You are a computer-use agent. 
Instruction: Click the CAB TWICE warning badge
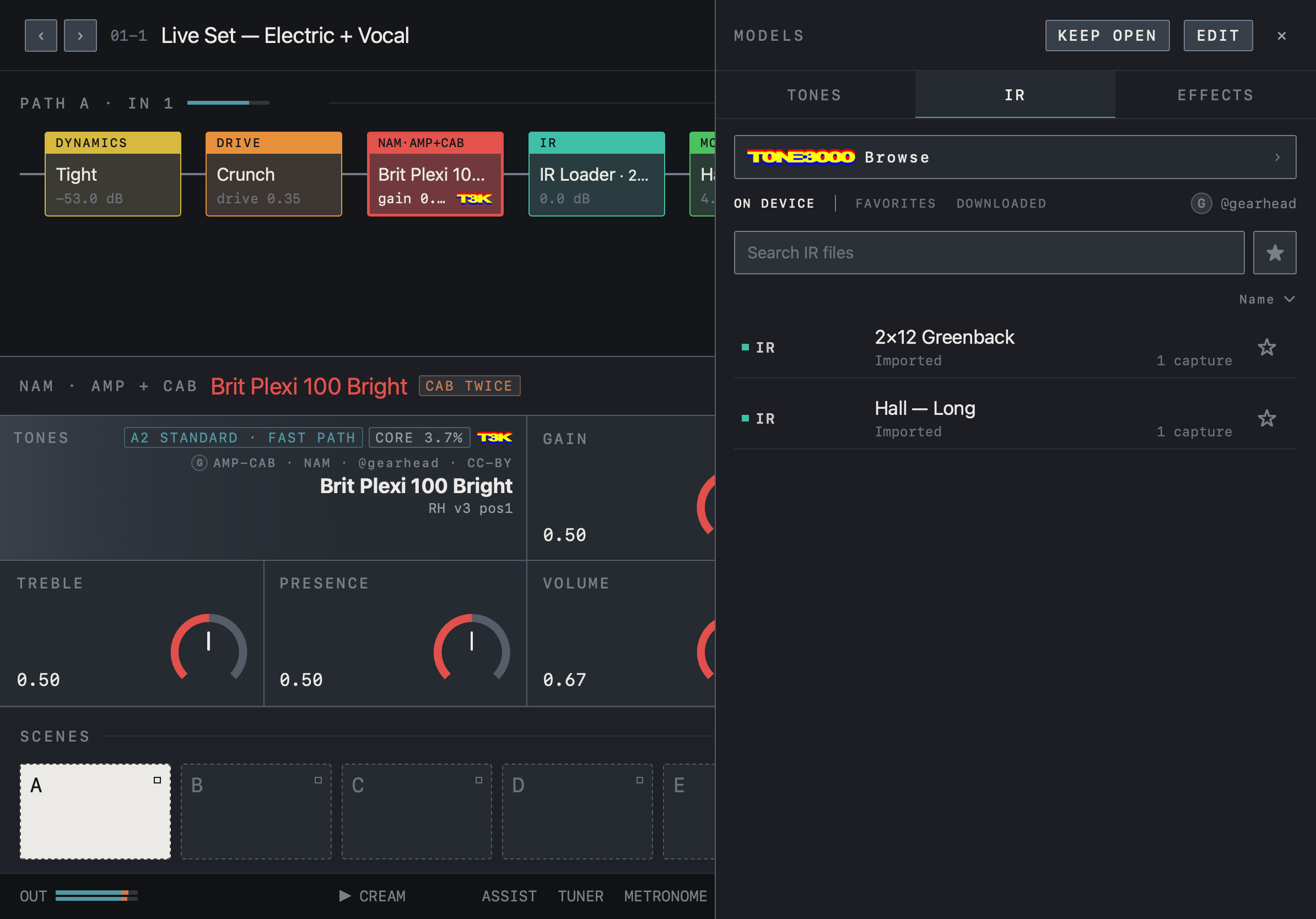click(x=470, y=386)
